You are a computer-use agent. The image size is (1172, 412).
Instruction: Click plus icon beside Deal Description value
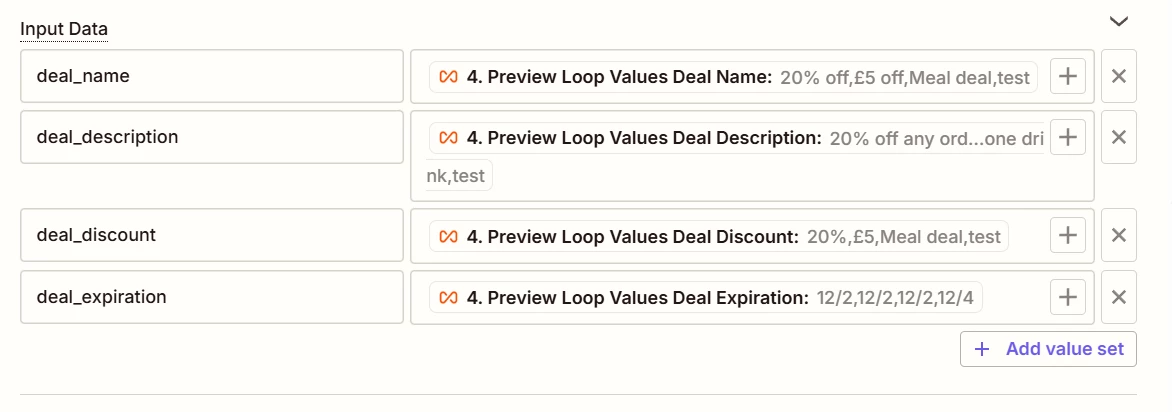(x=1067, y=138)
